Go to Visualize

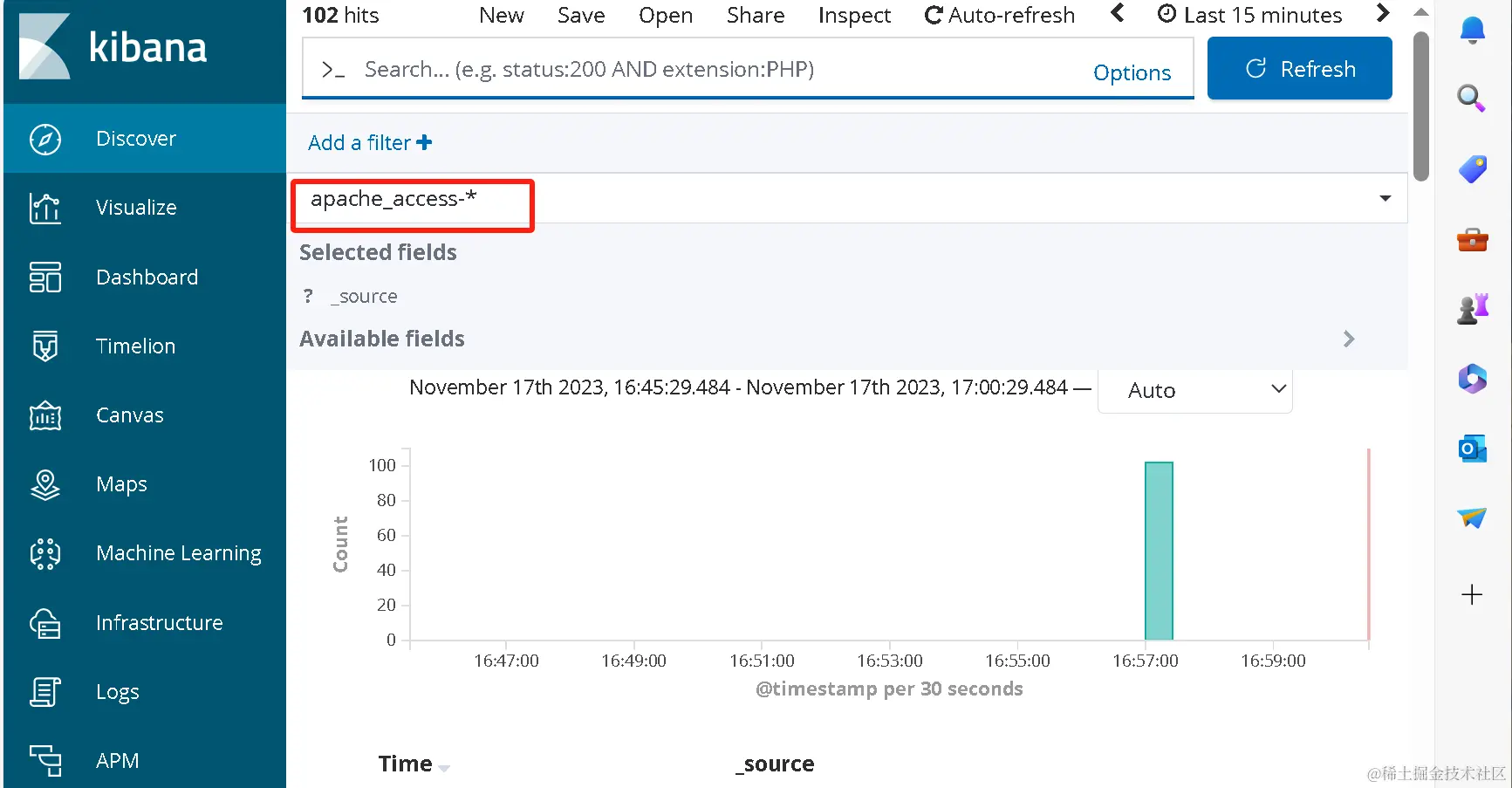pos(136,208)
